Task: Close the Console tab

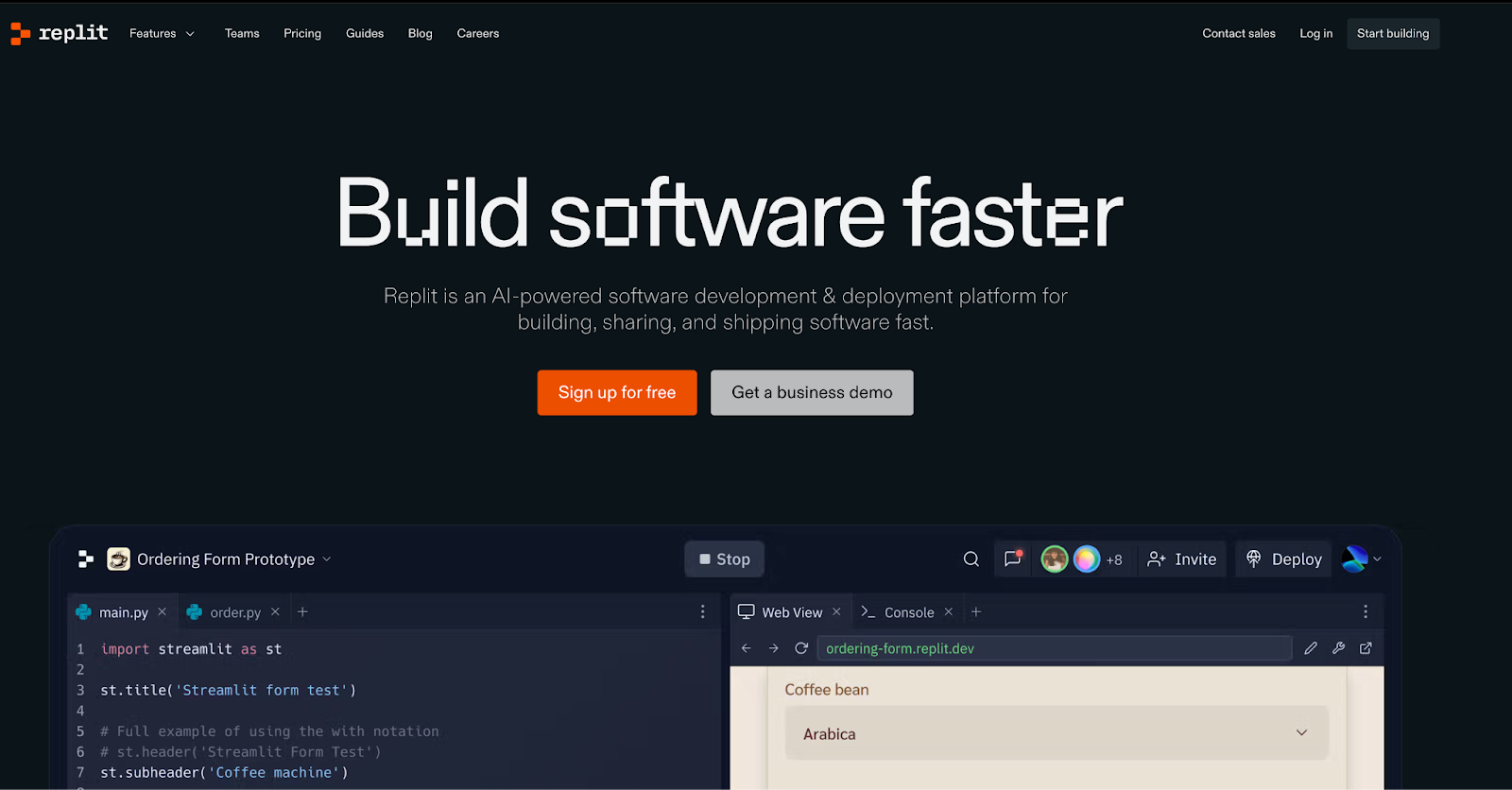Action: coord(949,611)
